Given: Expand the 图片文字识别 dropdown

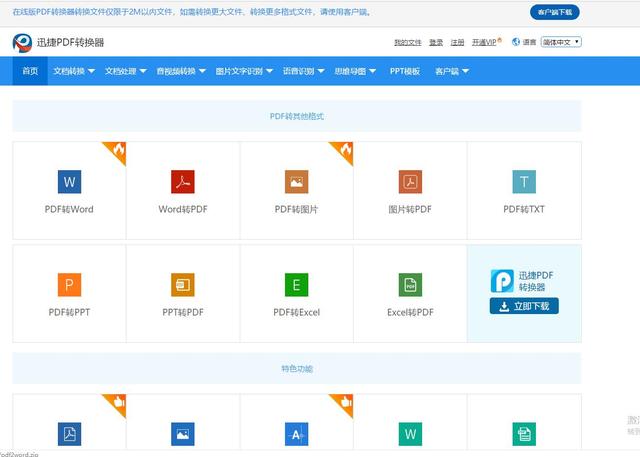Looking at the screenshot, I should coord(244,71).
